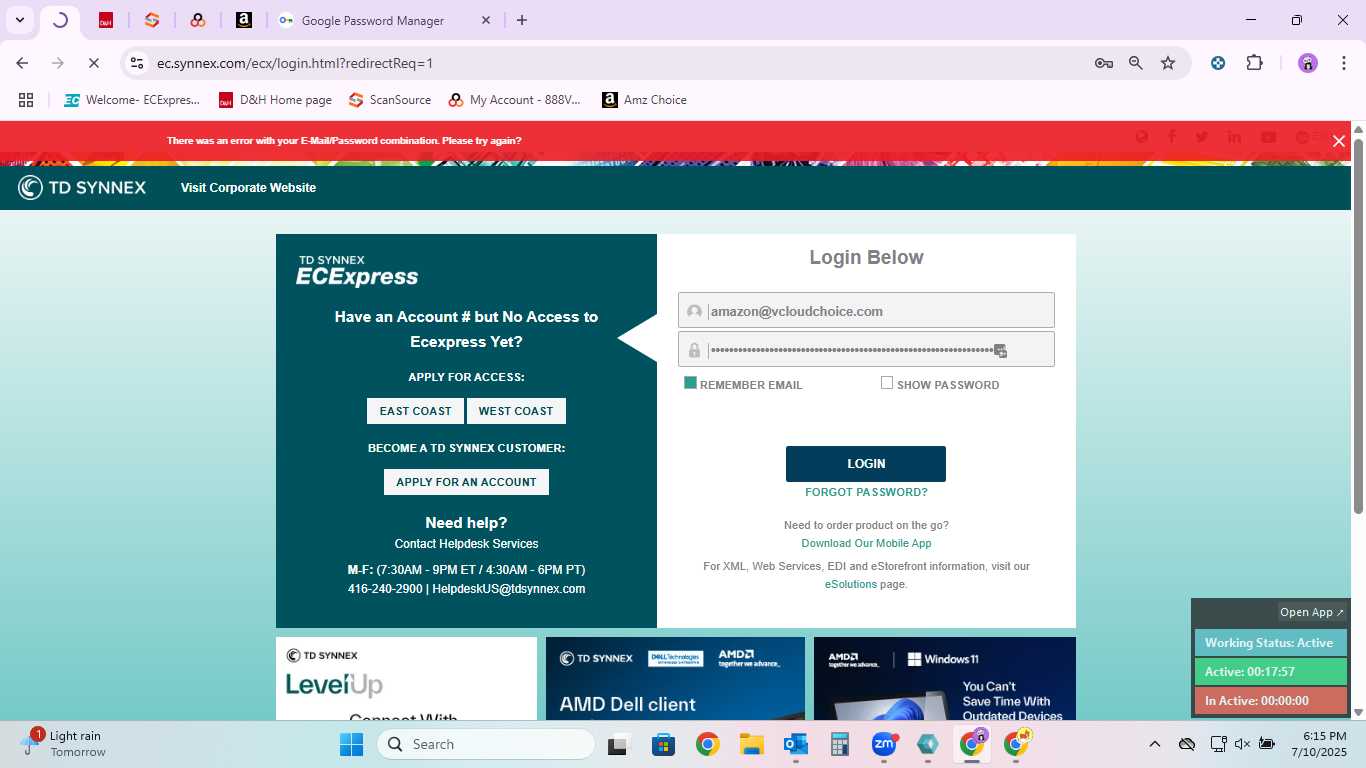Open Task View on taskbar
This screenshot has height=768, width=1366.
(x=618, y=744)
